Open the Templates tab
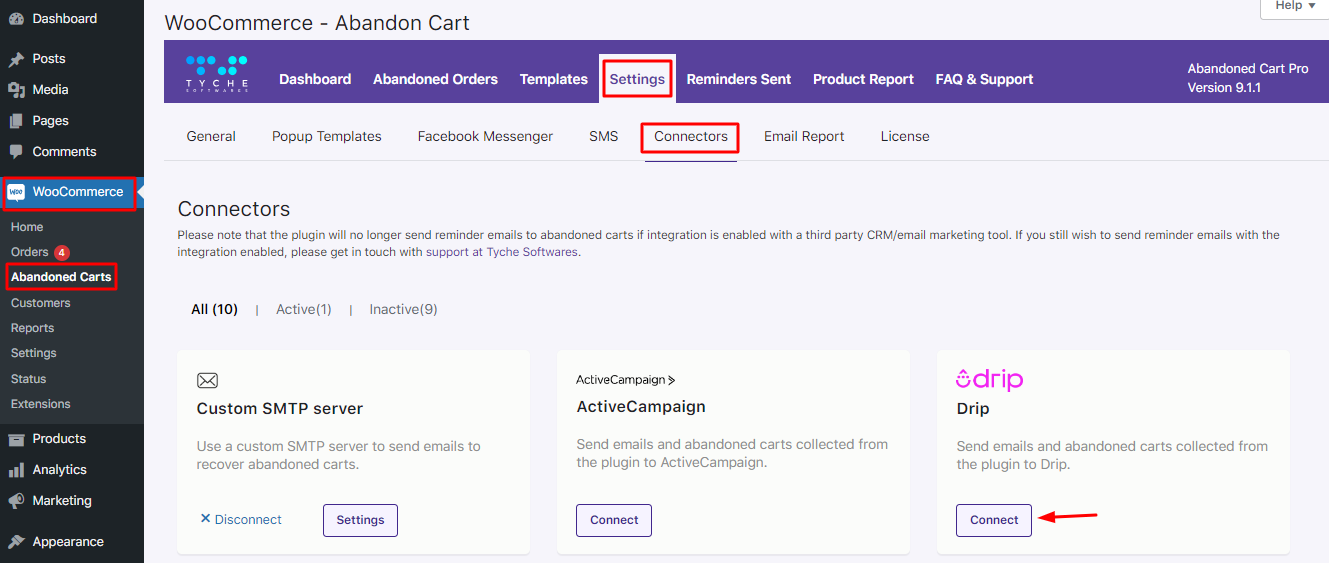This screenshot has height=563, width=1329. pos(554,79)
